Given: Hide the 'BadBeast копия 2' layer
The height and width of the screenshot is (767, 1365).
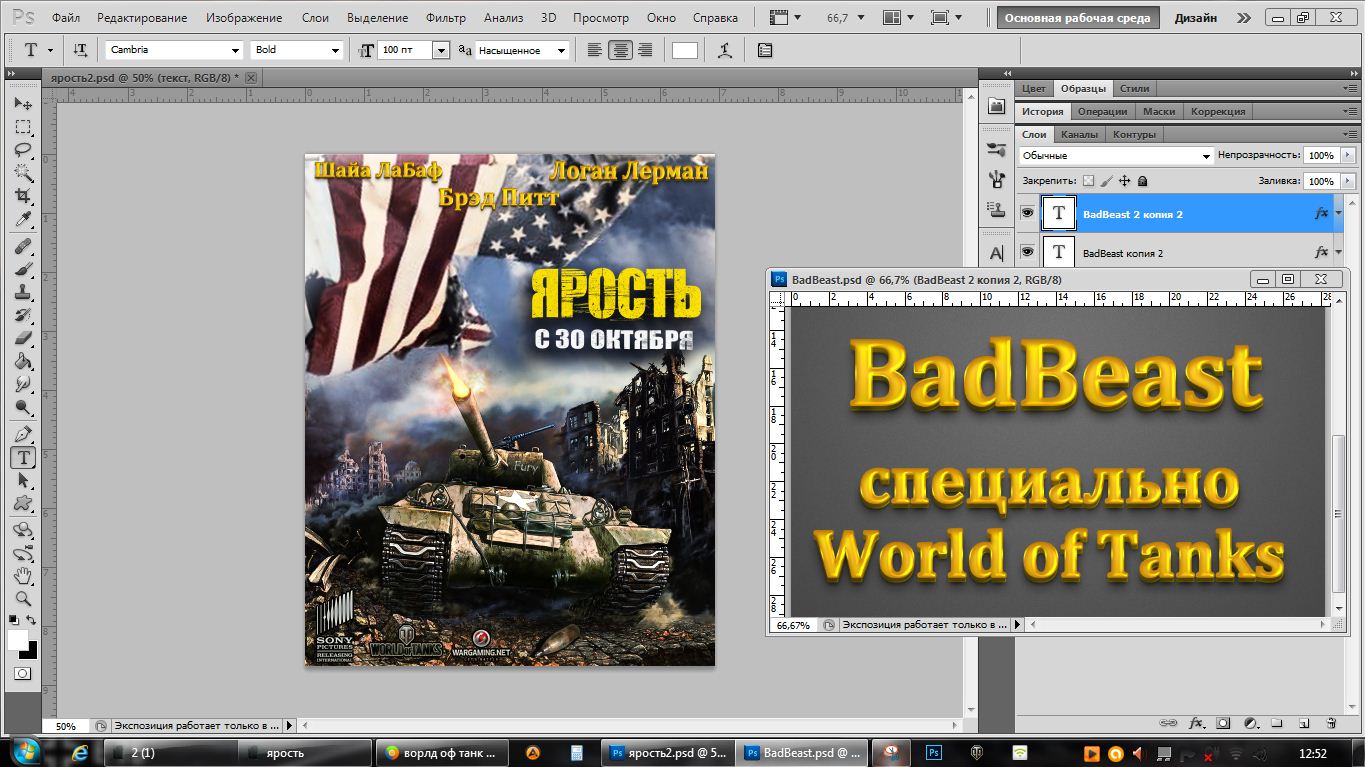Looking at the screenshot, I should pos(1026,252).
